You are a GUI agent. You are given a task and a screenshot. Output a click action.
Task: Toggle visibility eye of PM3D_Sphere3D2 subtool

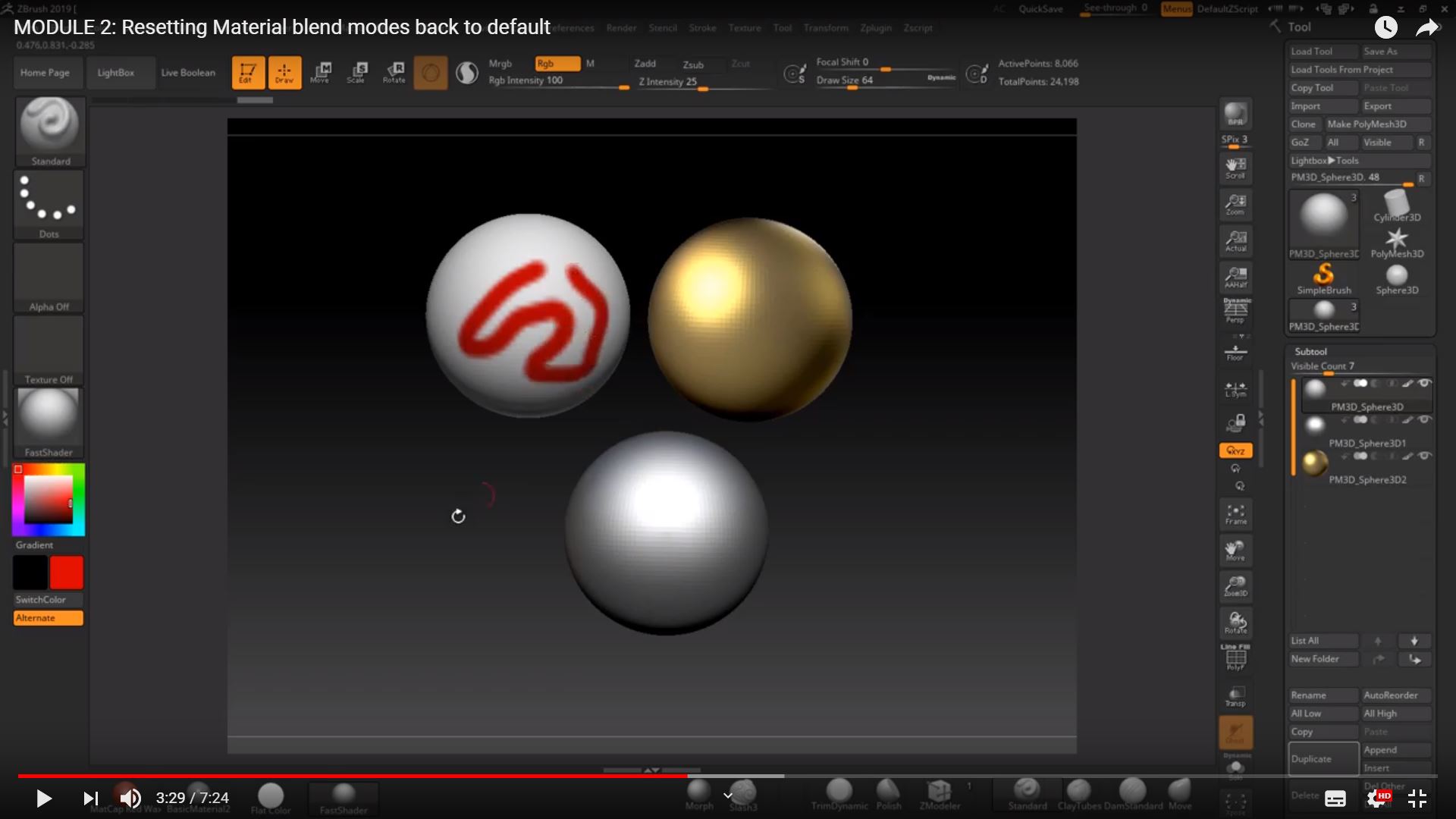(x=1424, y=456)
